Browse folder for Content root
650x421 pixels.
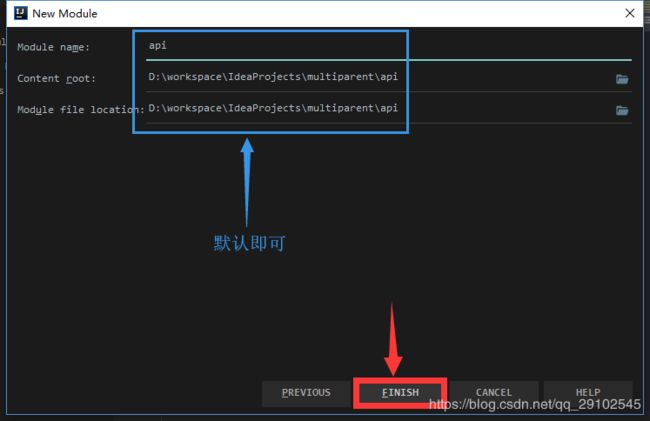622,79
